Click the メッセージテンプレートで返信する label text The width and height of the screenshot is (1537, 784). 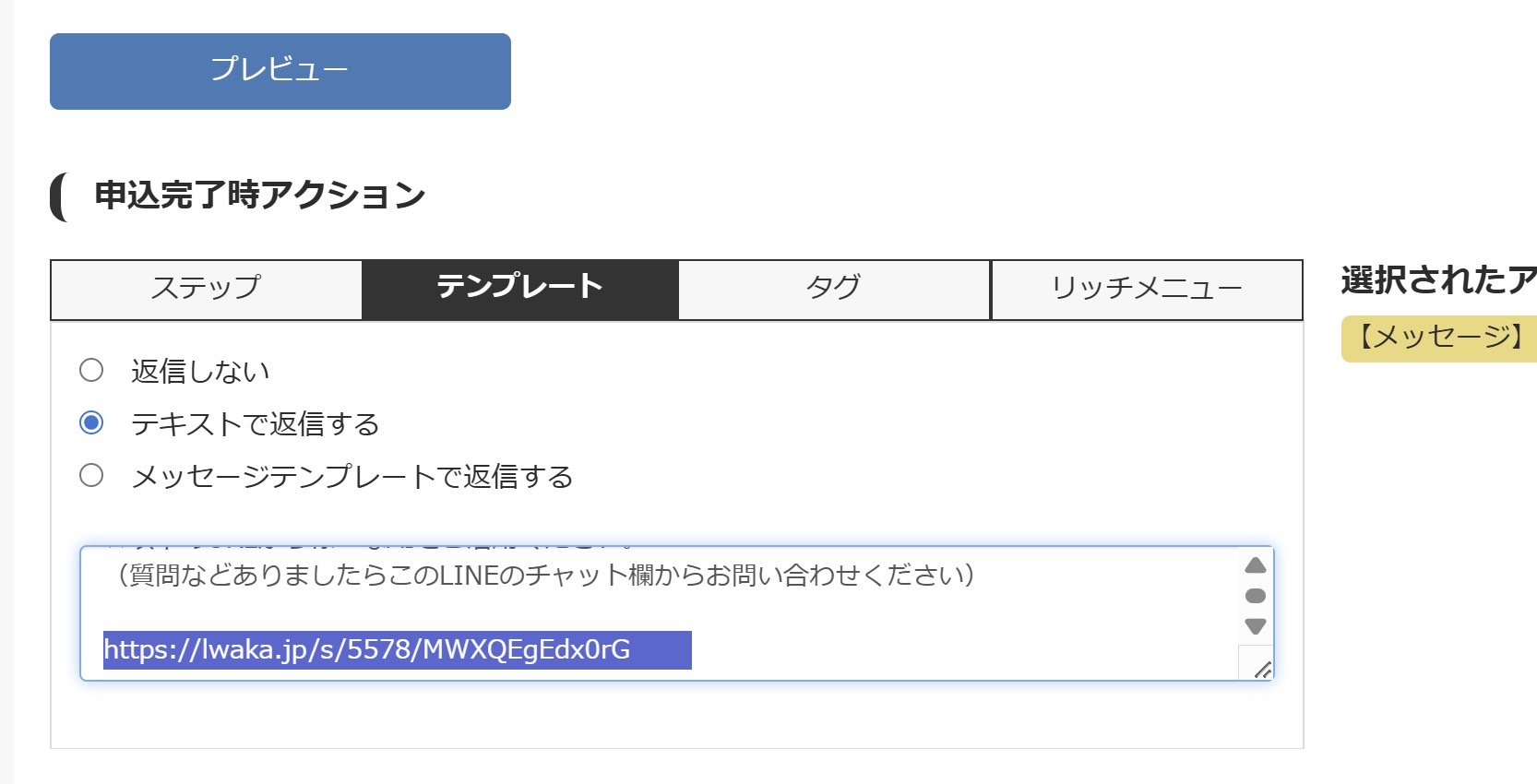[x=352, y=476]
